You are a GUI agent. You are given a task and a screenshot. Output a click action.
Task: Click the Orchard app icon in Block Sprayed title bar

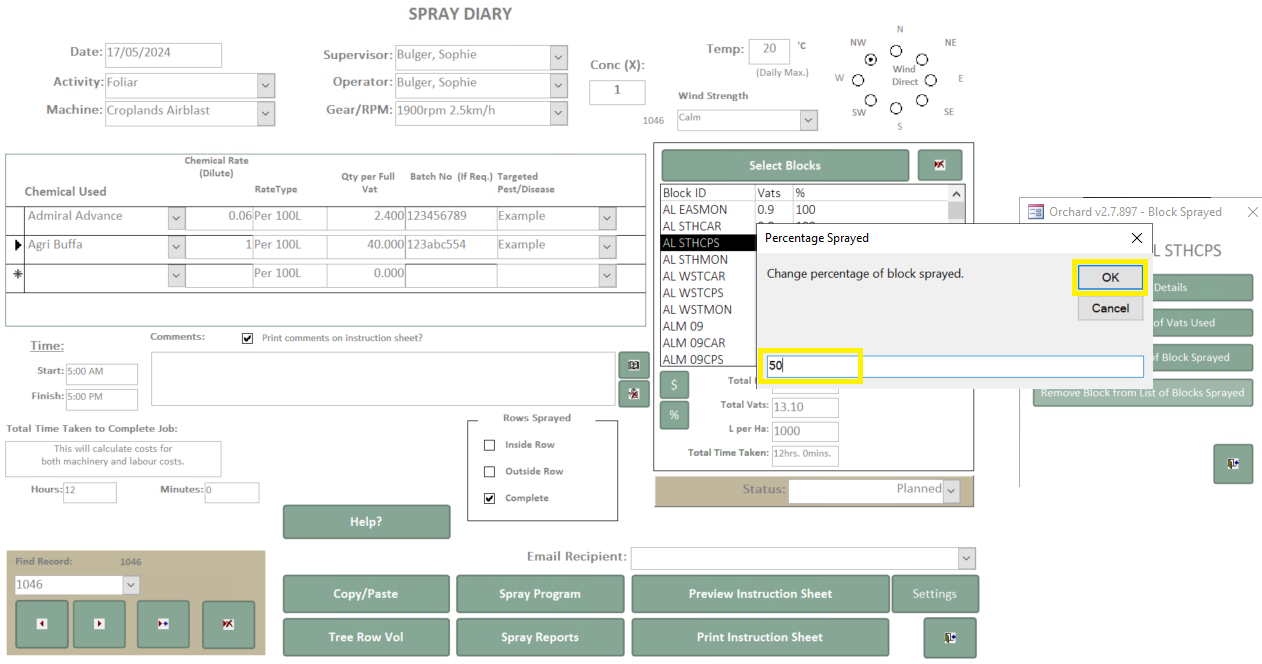pyautogui.click(x=1035, y=212)
